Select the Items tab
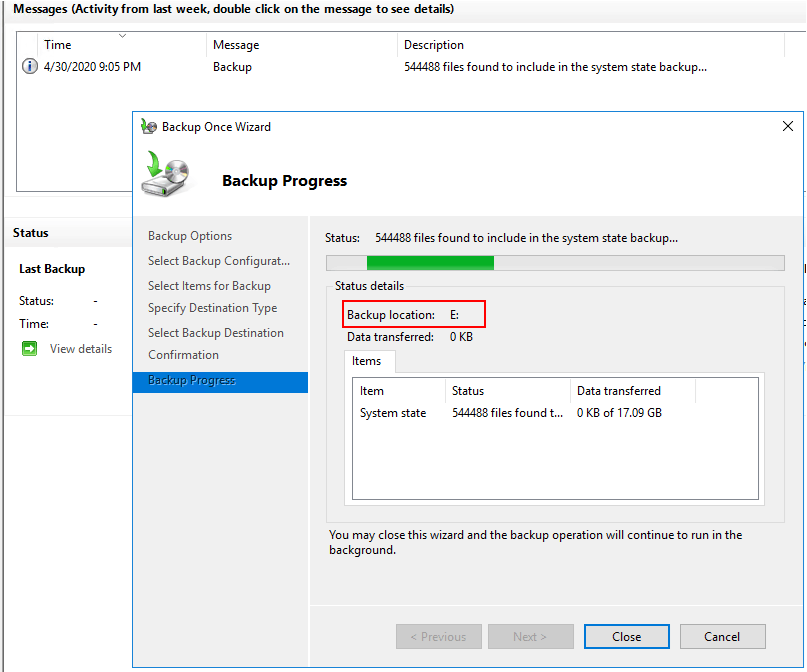Screen dimensions: 807x672 point(369,361)
